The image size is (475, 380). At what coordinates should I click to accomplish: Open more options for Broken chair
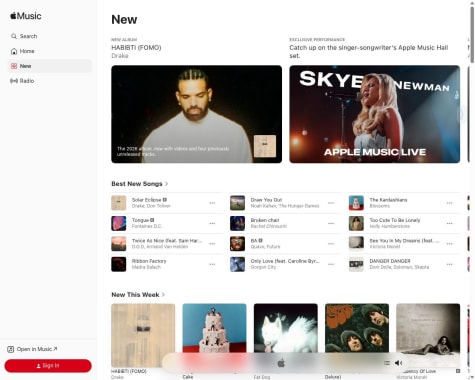(331, 223)
